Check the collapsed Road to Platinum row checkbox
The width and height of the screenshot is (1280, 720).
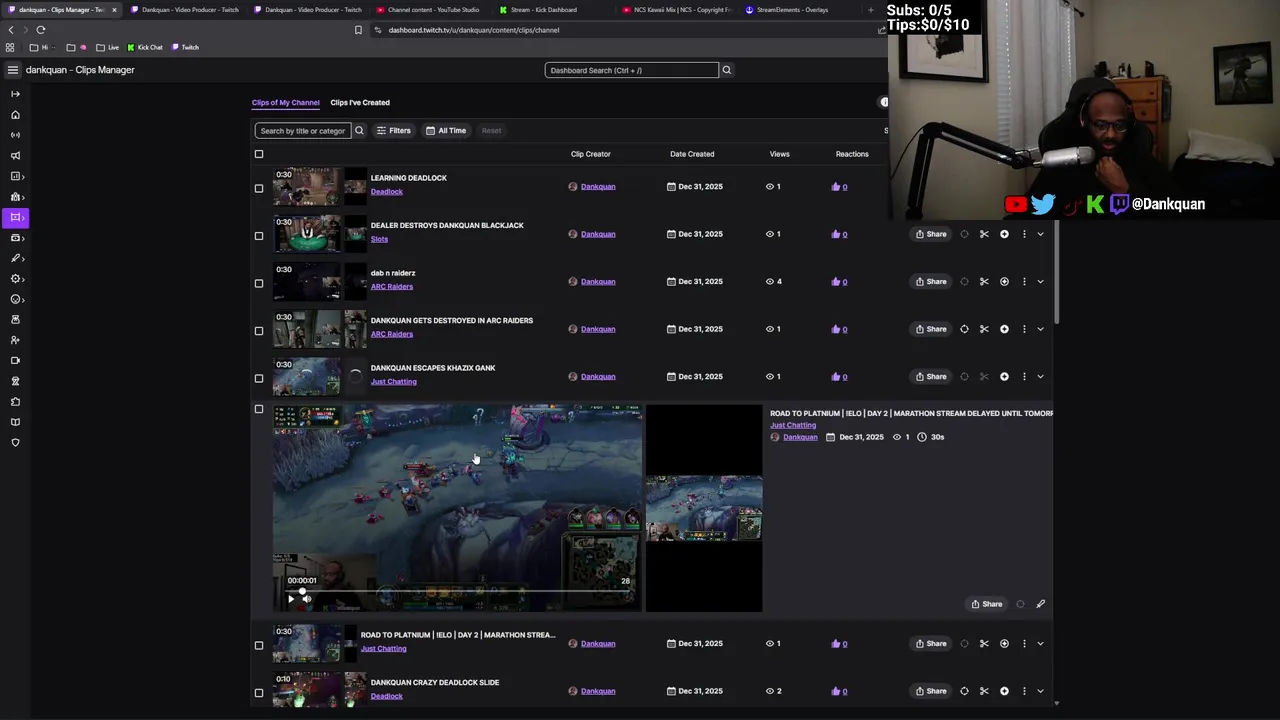[259, 645]
